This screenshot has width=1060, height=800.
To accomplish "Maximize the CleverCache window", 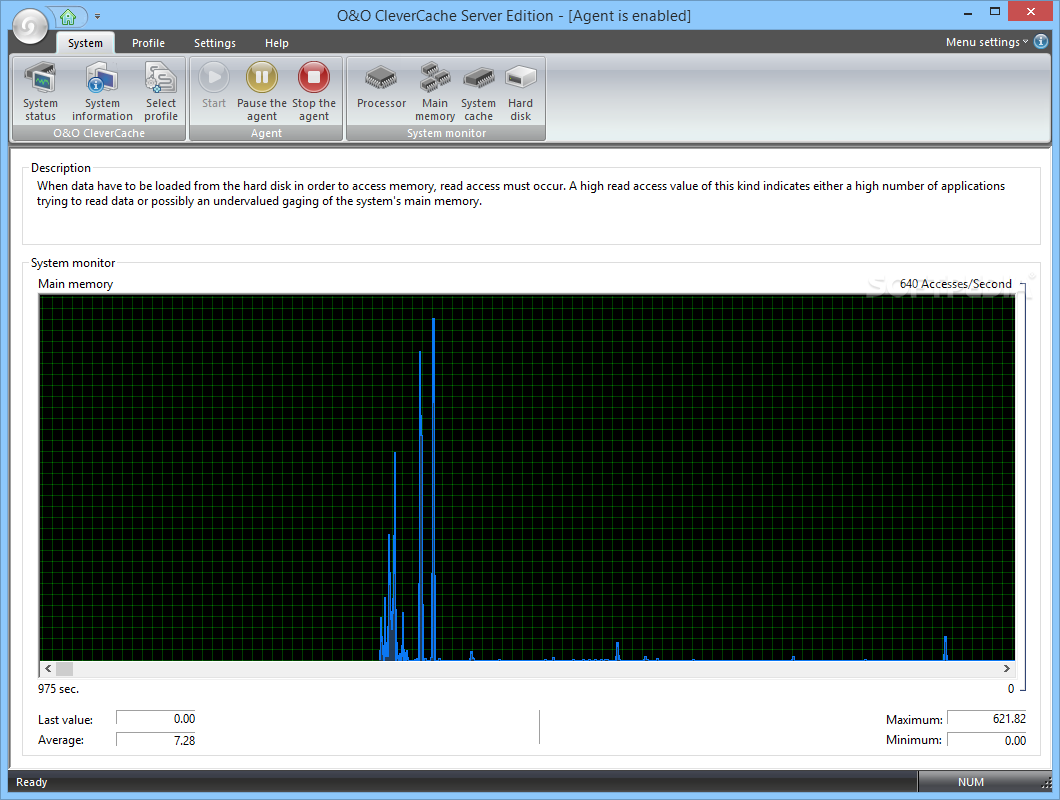I will tap(994, 11).
